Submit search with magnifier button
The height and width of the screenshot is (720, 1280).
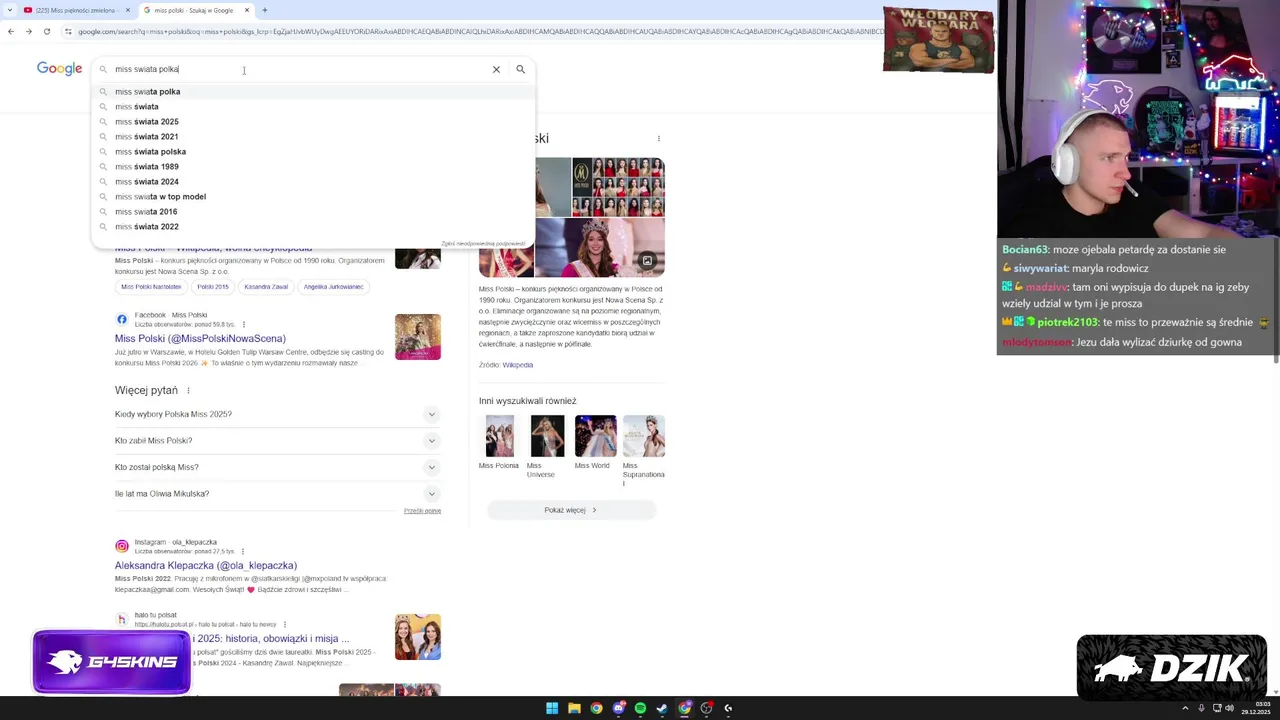(520, 69)
